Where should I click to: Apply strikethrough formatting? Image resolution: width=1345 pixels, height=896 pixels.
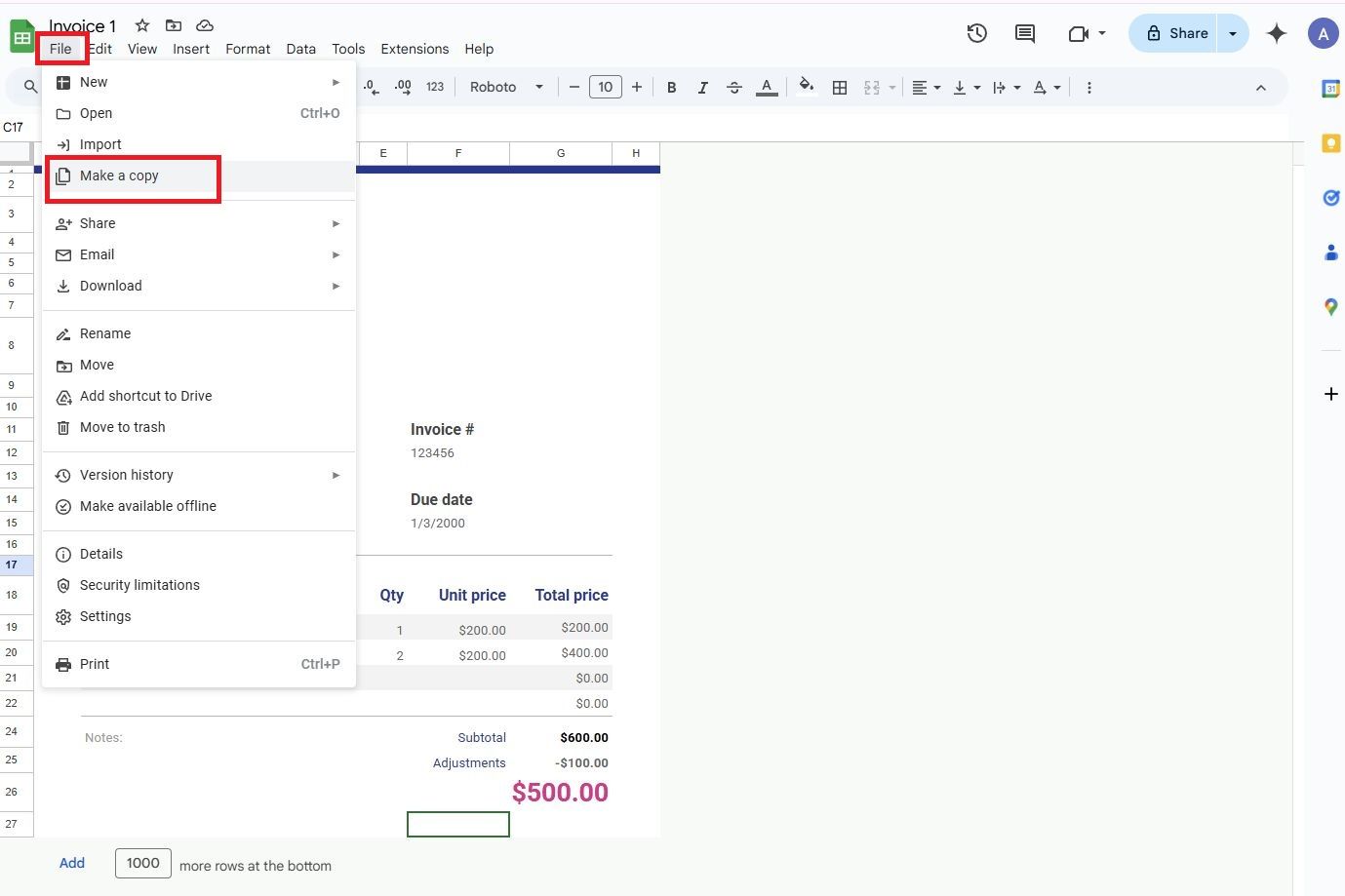(733, 87)
